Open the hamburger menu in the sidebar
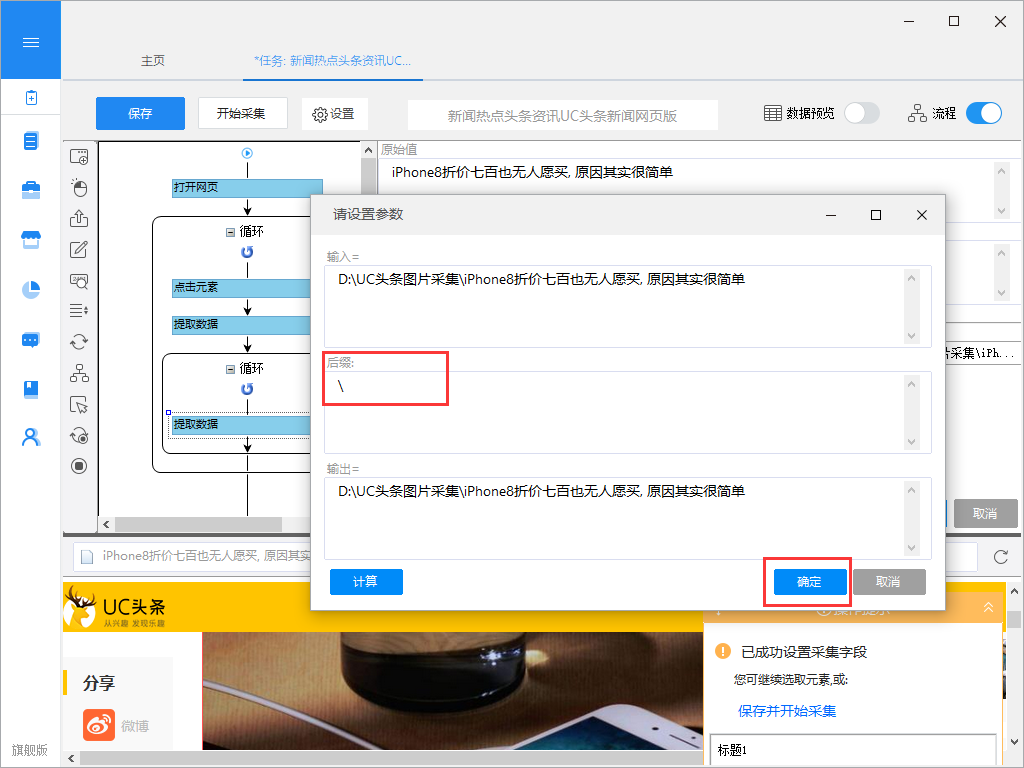The width and height of the screenshot is (1024, 768). 30,42
